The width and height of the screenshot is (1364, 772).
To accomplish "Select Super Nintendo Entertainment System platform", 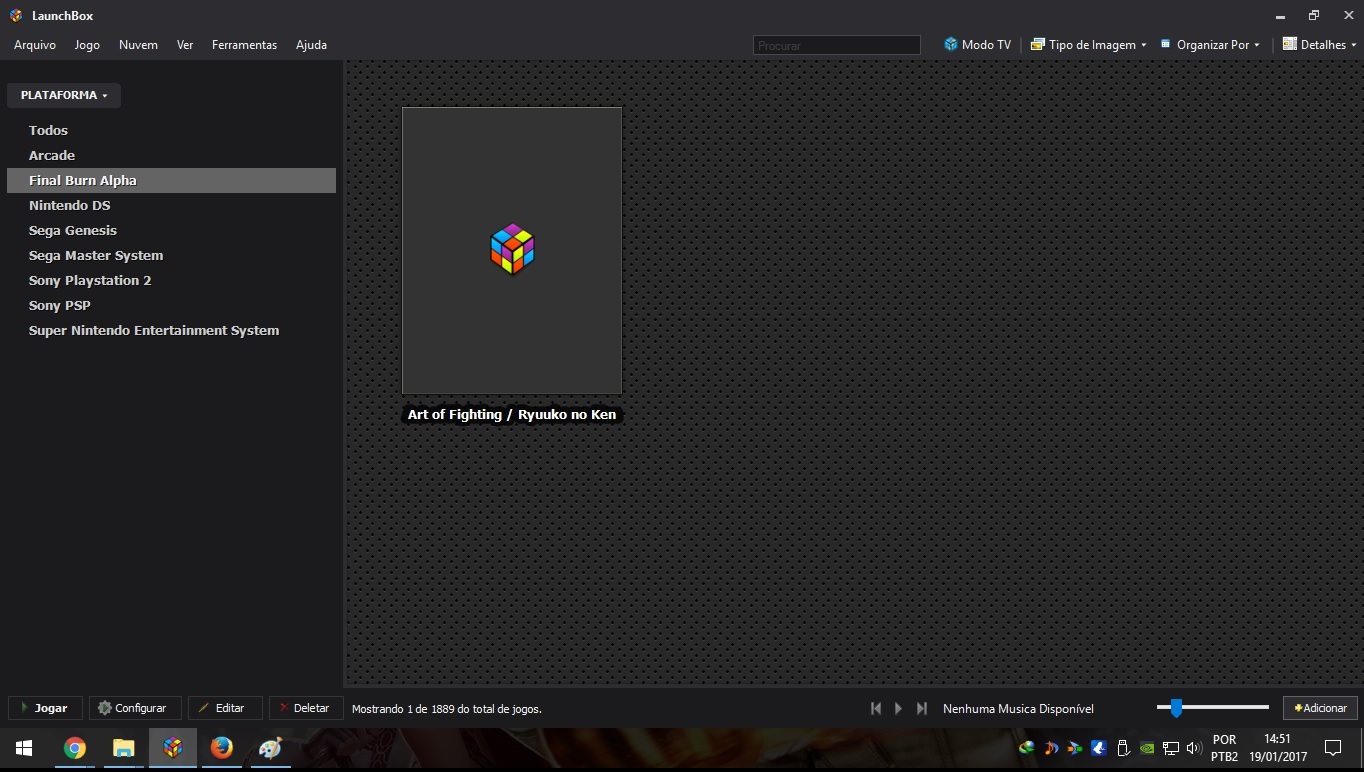I will coord(171,330).
